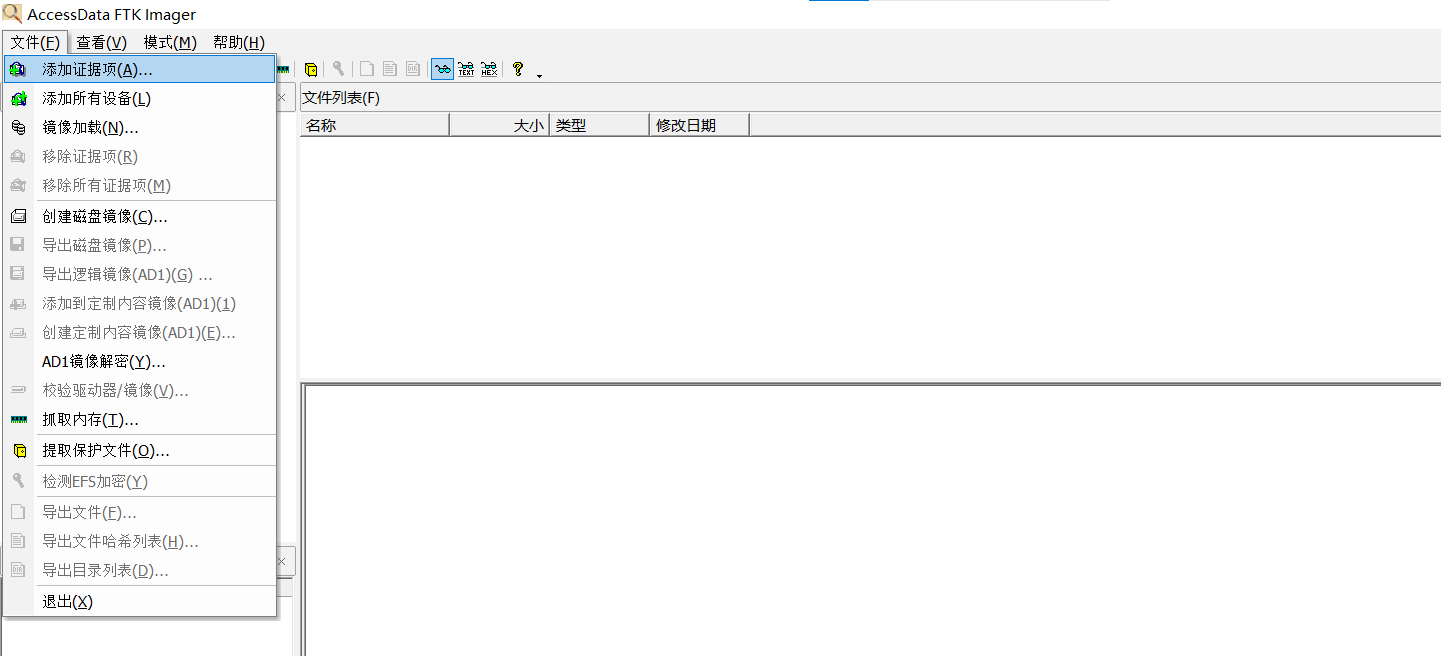
Task: Choose 添加所有设备(L) menu entry
Action: pyautogui.click(x=139, y=98)
